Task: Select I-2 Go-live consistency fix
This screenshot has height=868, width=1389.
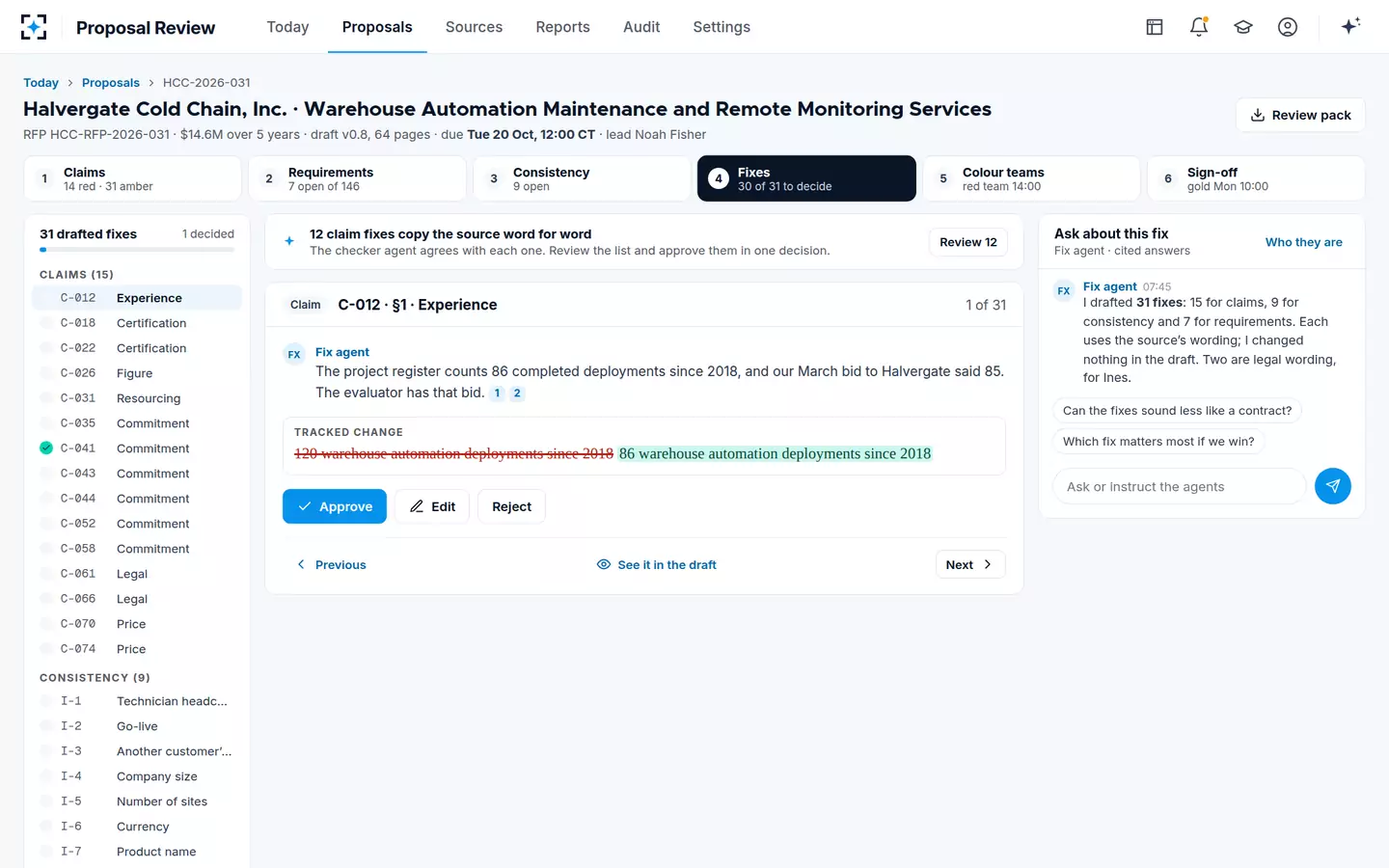Action: (x=137, y=726)
